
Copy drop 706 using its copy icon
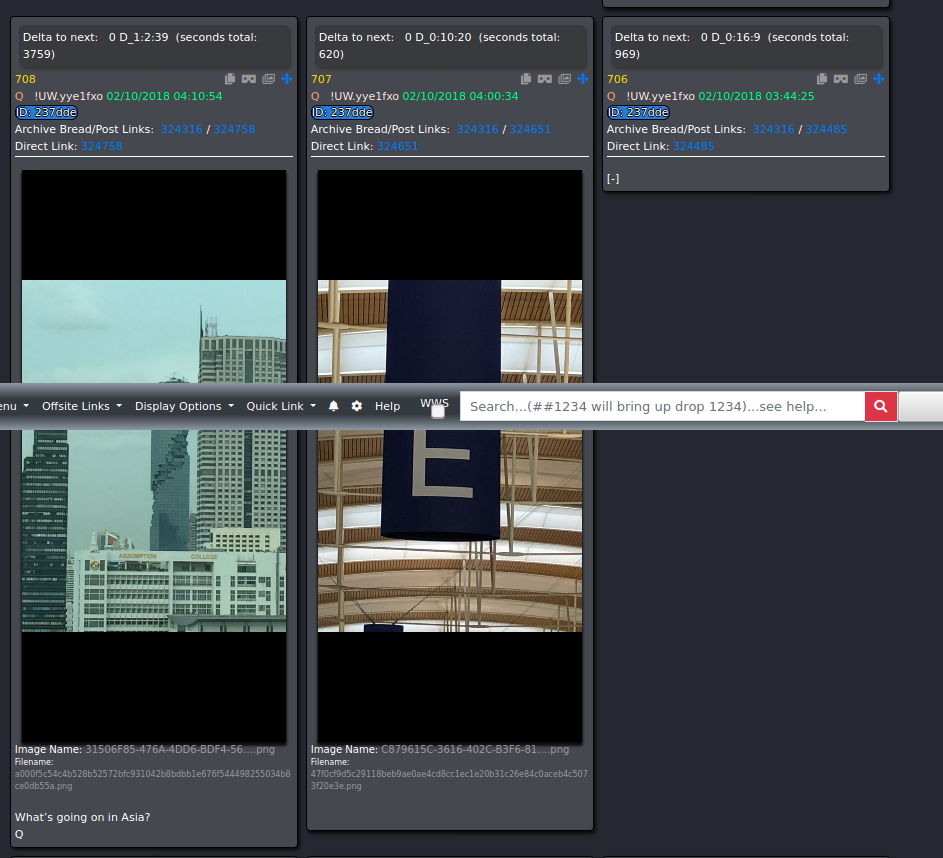(822, 79)
